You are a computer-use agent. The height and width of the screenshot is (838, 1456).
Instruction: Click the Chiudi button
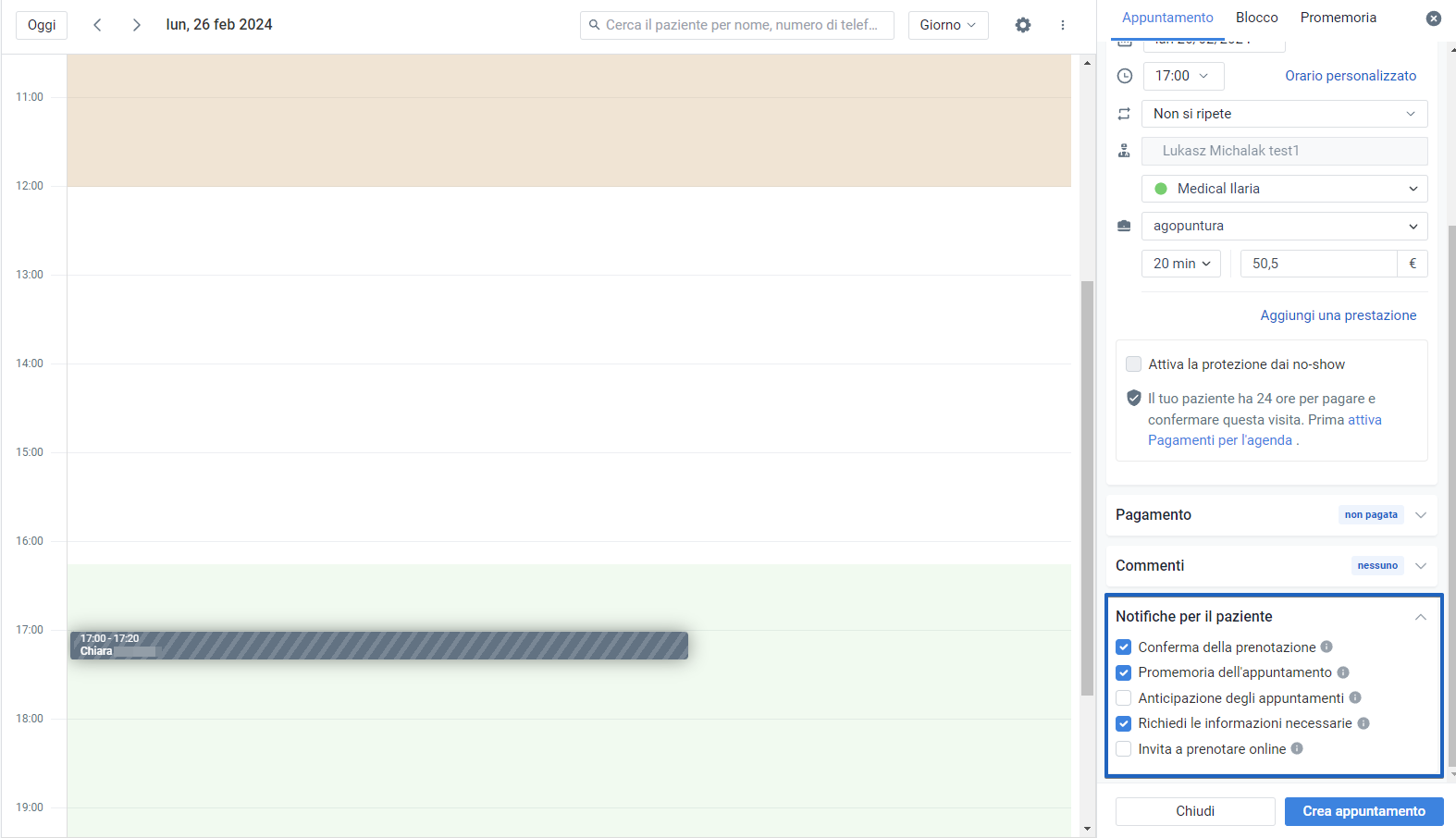click(x=1195, y=811)
